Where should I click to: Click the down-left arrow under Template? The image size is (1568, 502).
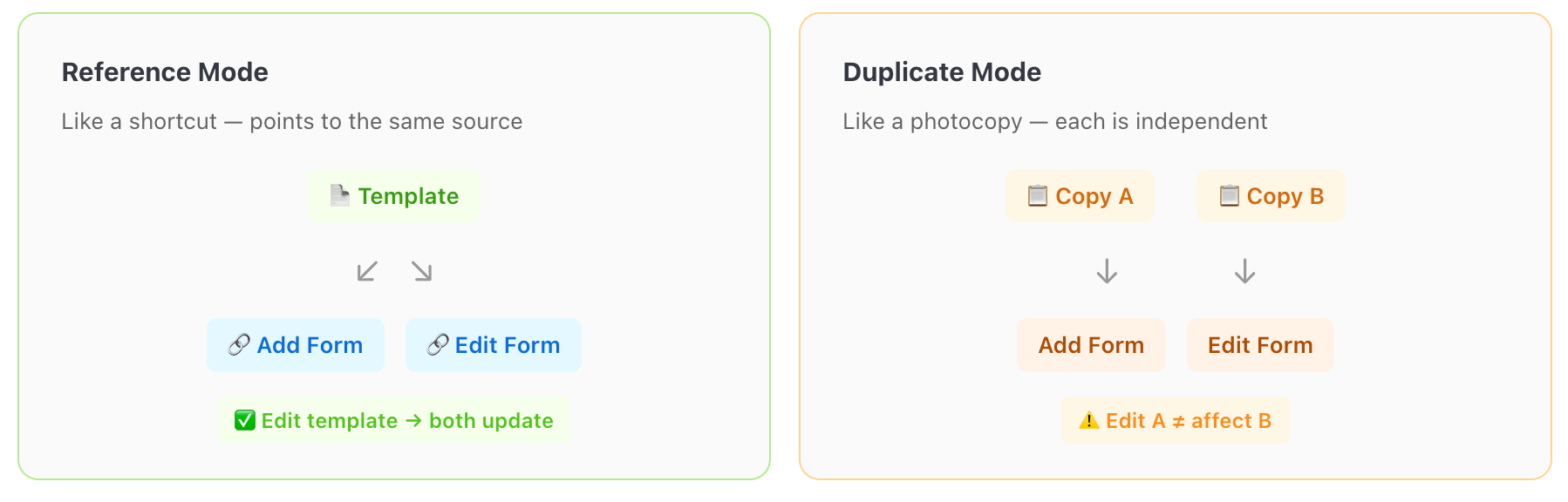pyautogui.click(x=367, y=271)
